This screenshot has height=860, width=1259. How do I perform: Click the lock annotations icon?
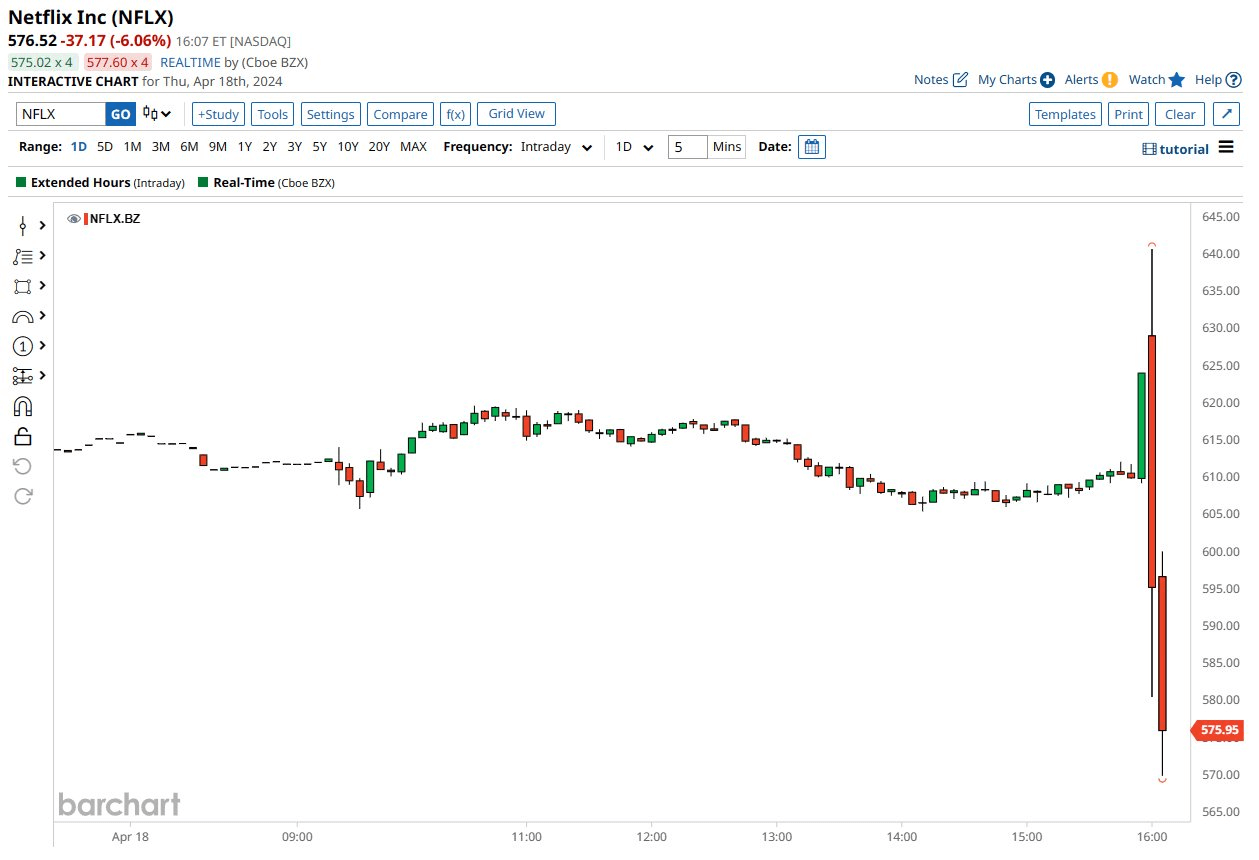pyautogui.click(x=21, y=436)
